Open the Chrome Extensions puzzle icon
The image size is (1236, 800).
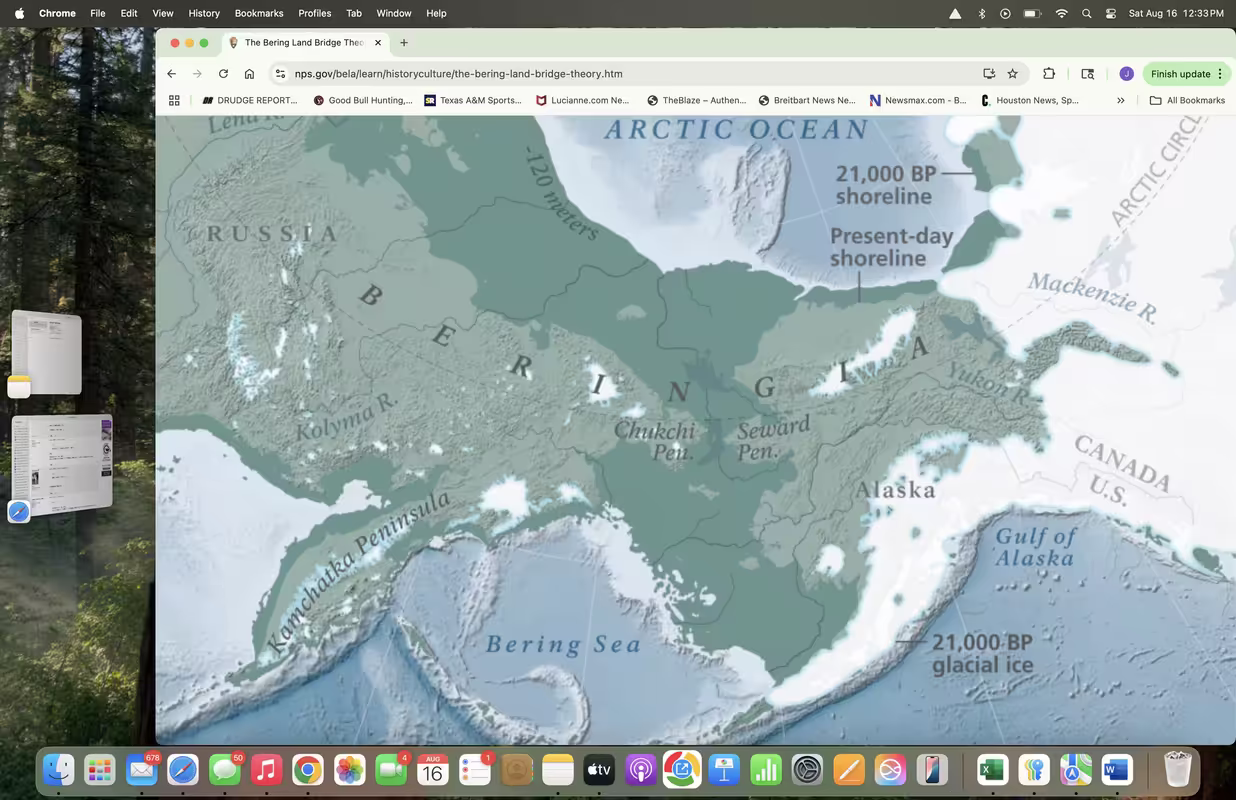point(1049,74)
